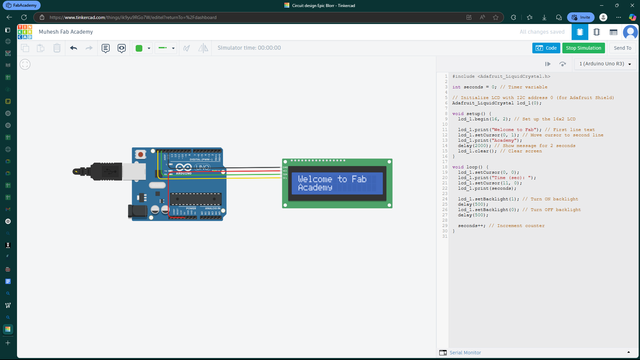Select the USB cable connector

(109, 171)
